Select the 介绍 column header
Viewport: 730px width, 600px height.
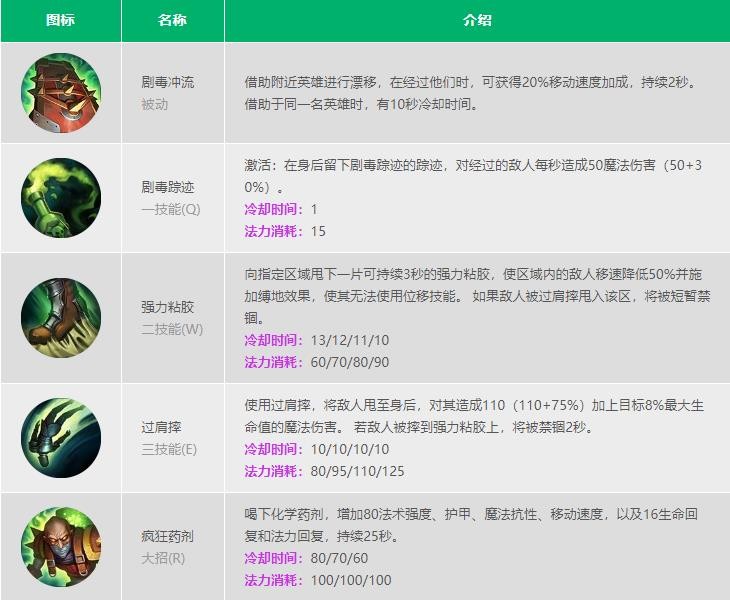click(x=477, y=20)
